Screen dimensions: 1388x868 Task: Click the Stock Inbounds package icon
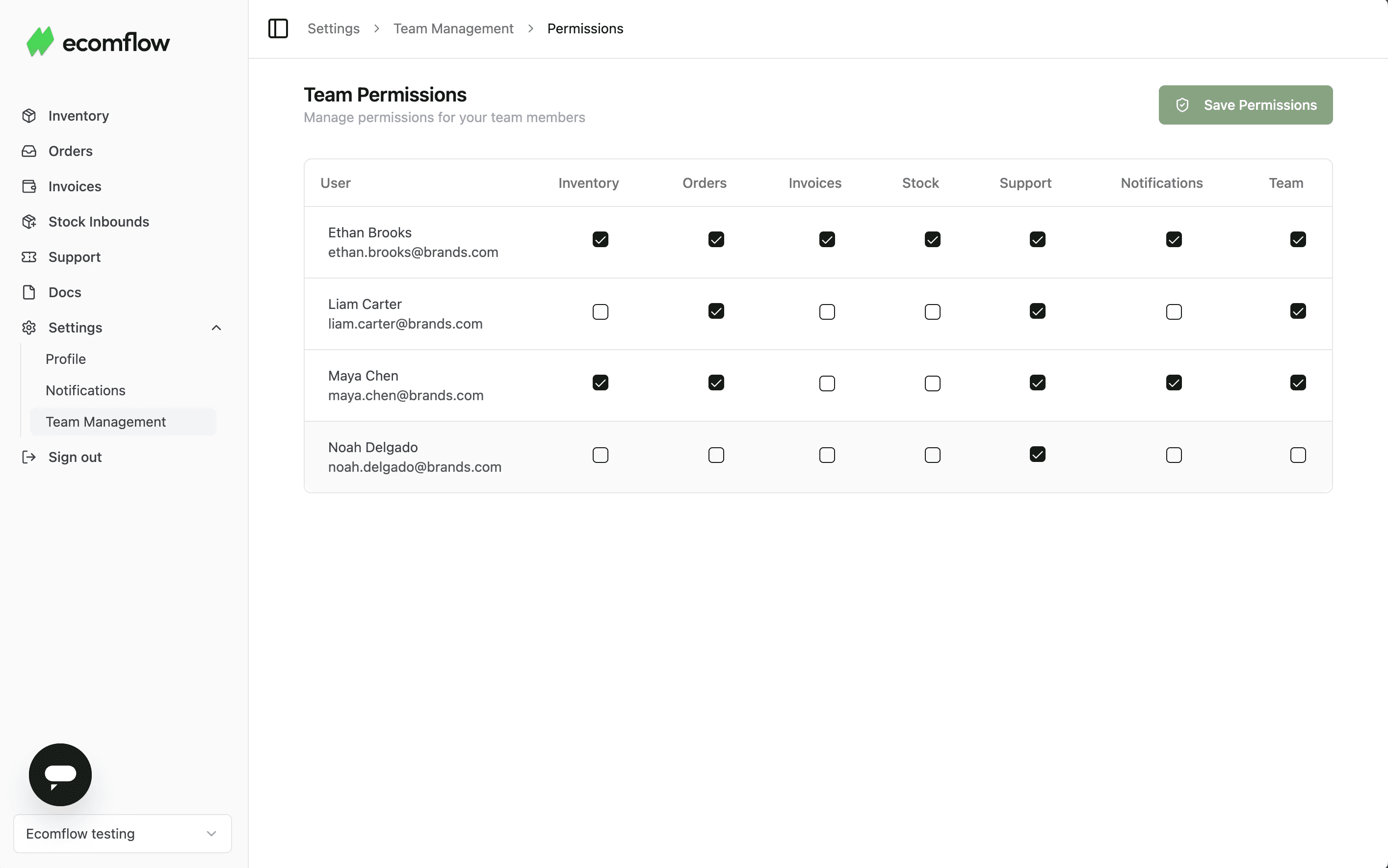pyautogui.click(x=29, y=222)
